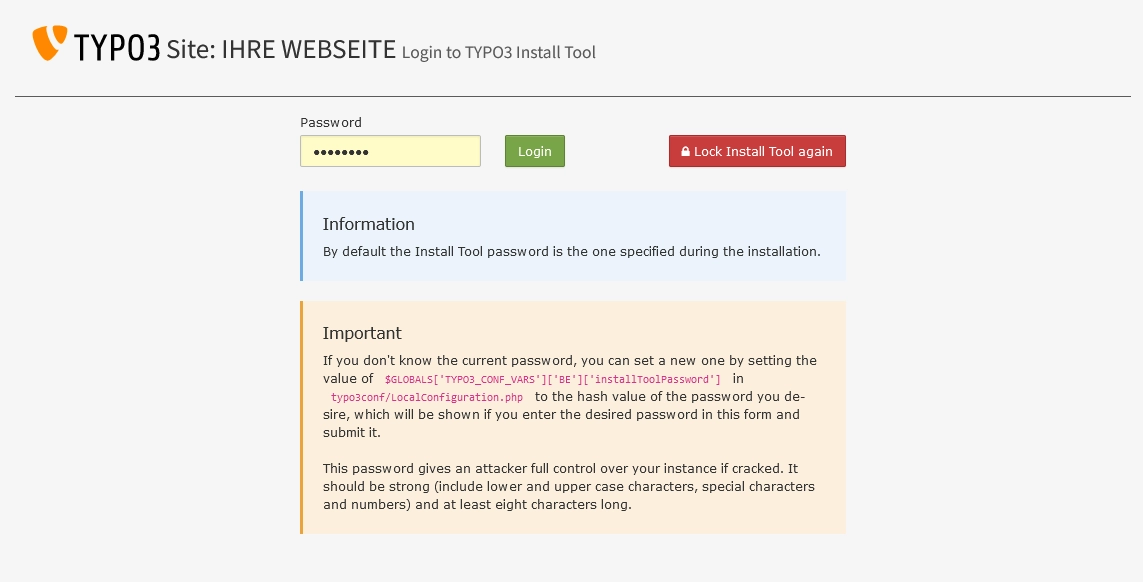Click the Lock Install Tool again button text
The image size is (1143, 582).
[x=762, y=152]
